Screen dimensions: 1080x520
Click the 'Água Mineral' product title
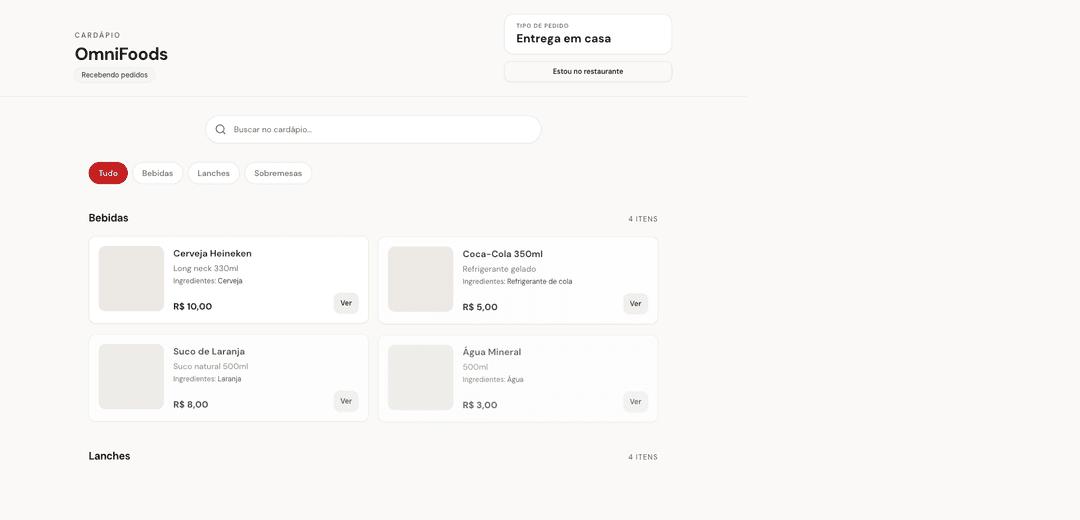[x=492, y=352]
